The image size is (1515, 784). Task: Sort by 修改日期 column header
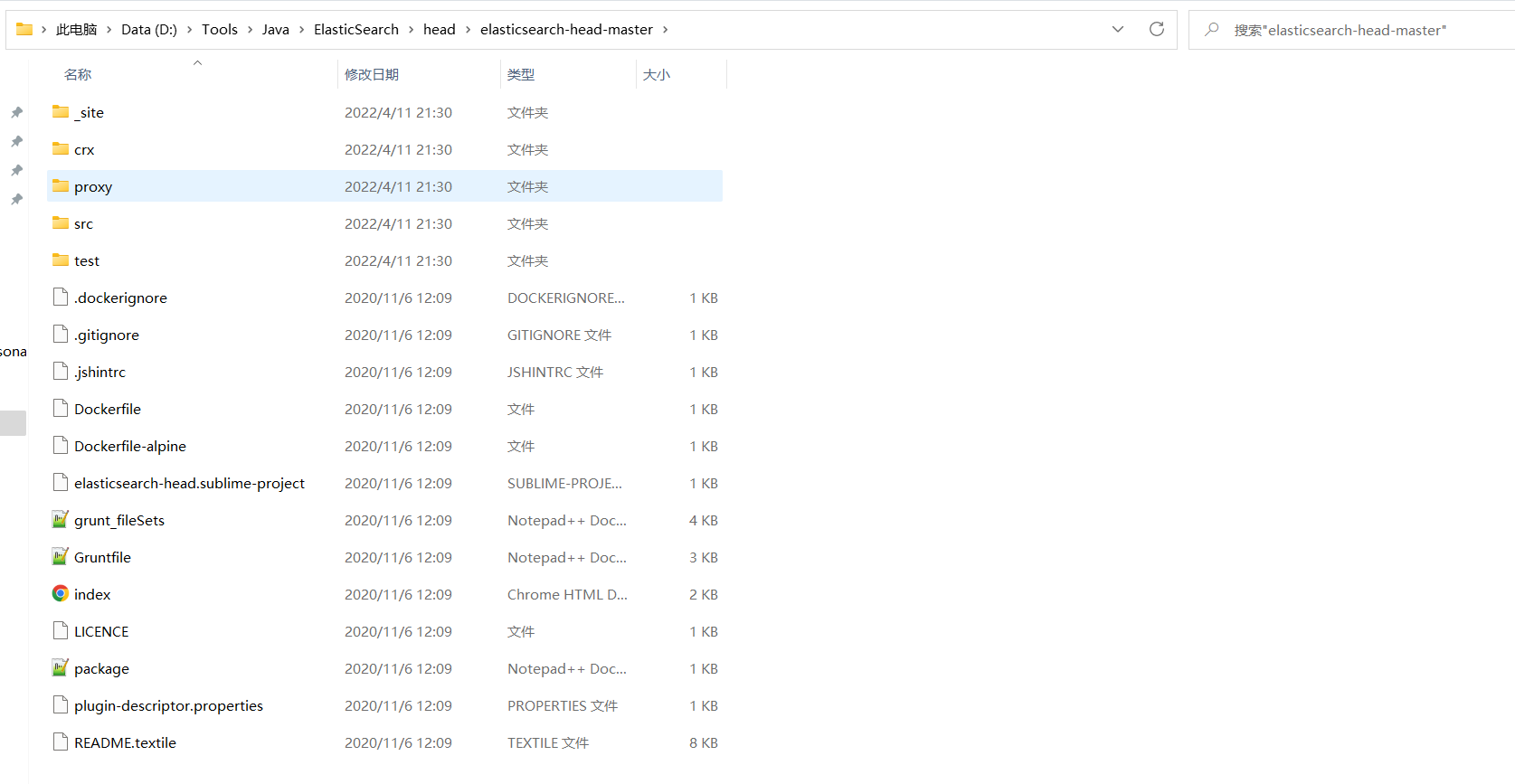tap(372, 74)
